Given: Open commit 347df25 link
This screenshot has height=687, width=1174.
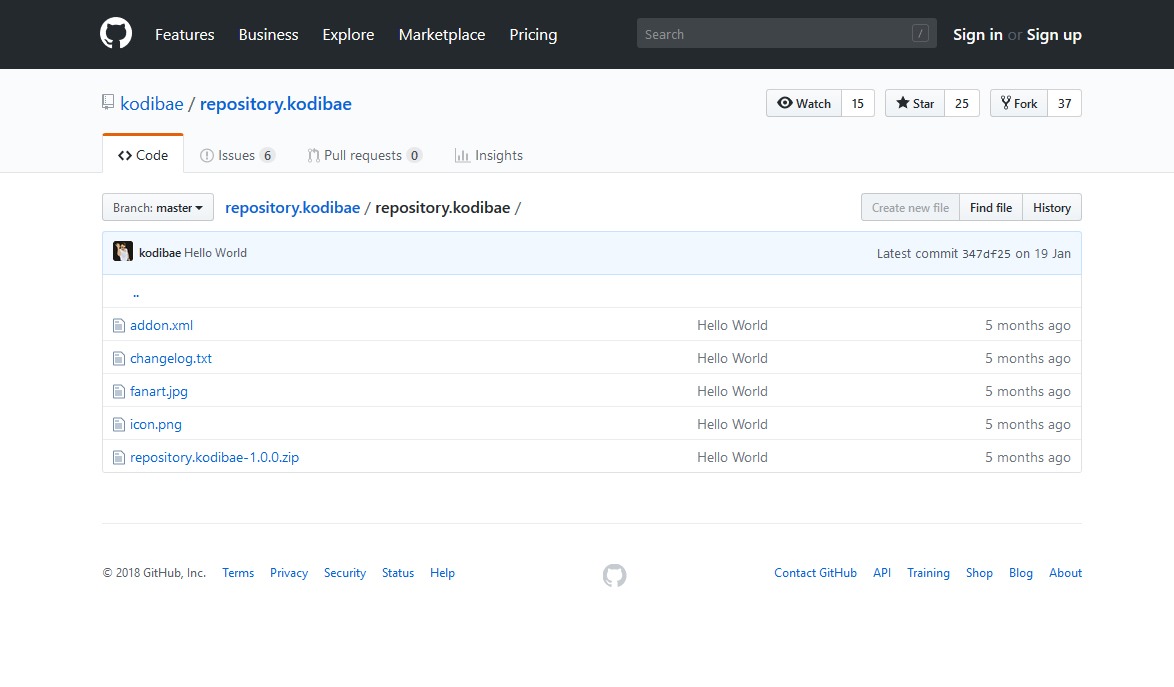Looking at the screenshot, I should (x=986, y=253).
